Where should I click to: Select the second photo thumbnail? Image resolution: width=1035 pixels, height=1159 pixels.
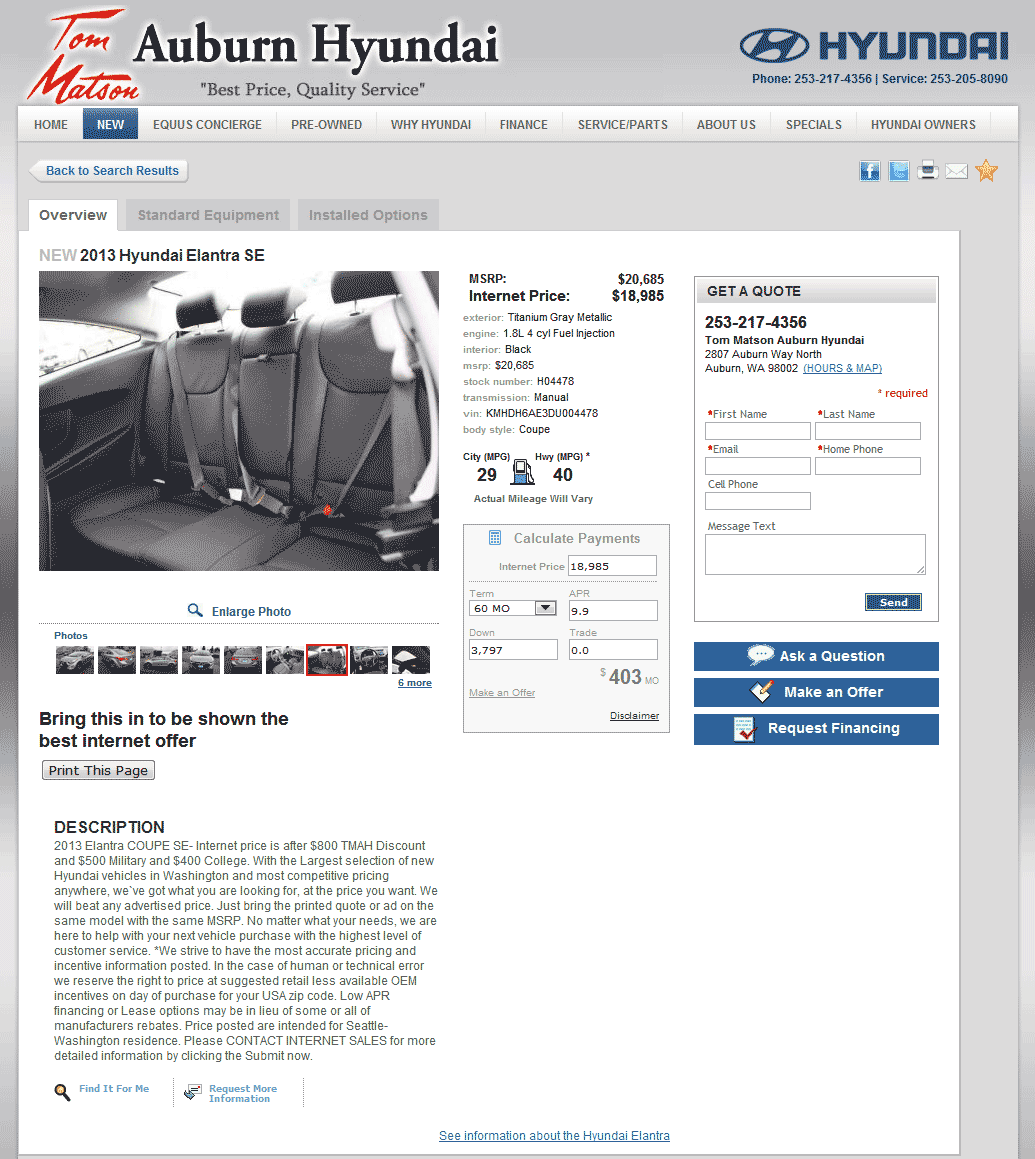117,660
